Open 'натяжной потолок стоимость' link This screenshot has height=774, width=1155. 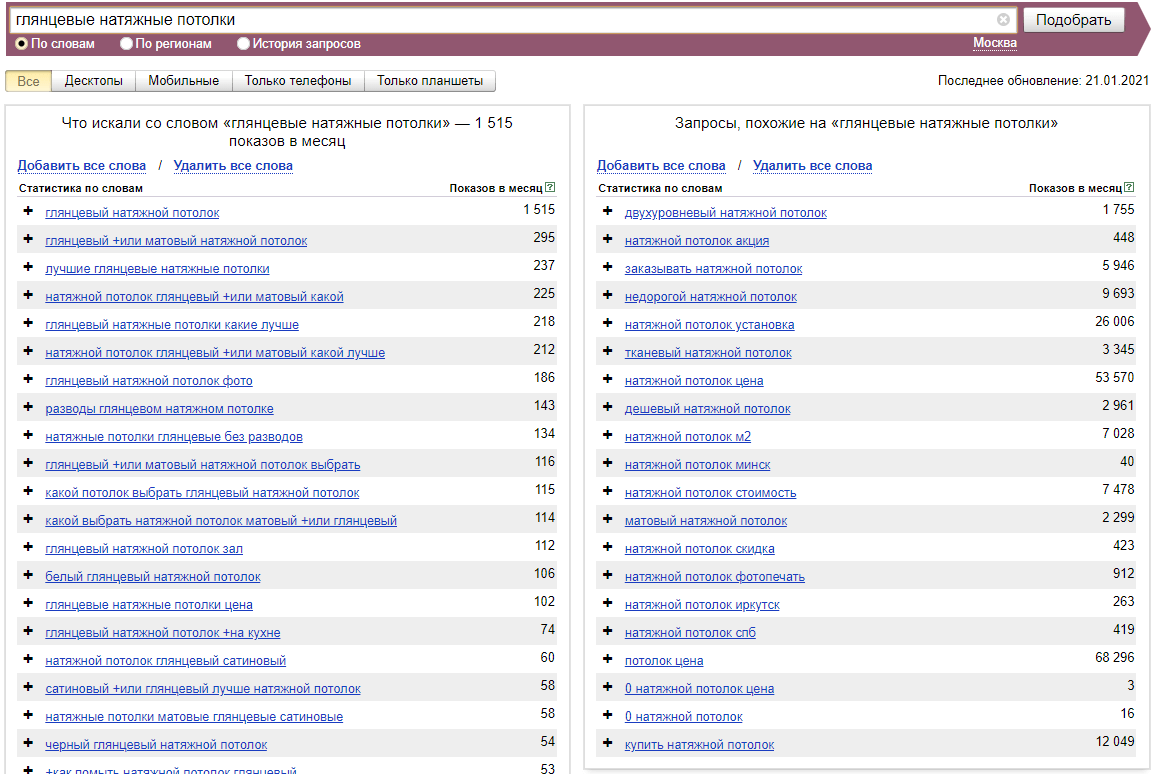pyautogui.click(x=711, y=493)
